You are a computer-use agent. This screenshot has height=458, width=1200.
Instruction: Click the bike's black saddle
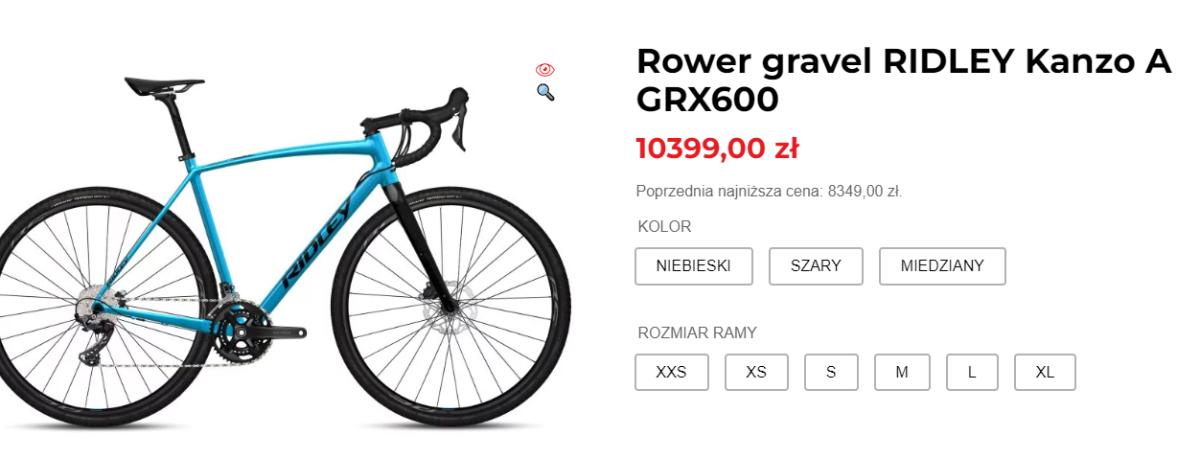164,85
